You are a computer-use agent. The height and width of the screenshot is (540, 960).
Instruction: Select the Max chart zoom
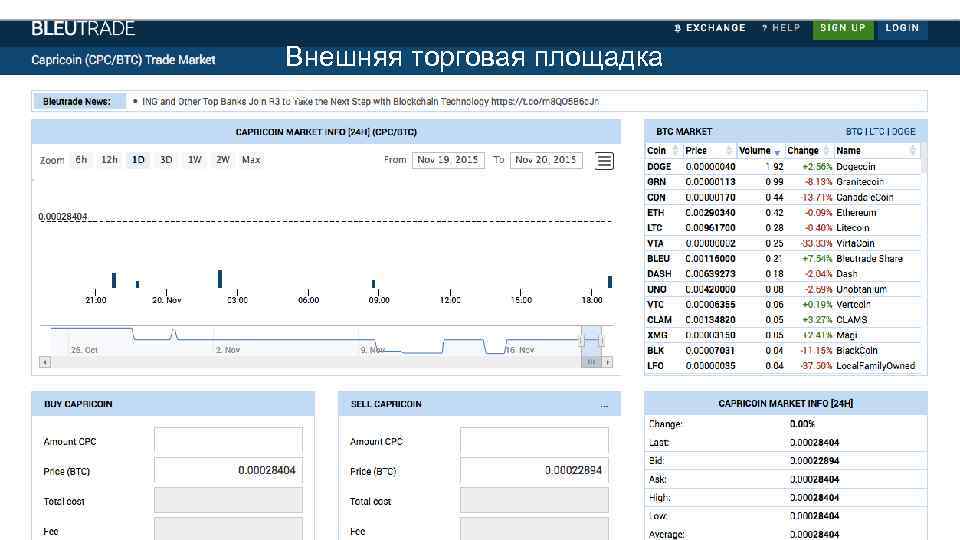pos(251,160)
